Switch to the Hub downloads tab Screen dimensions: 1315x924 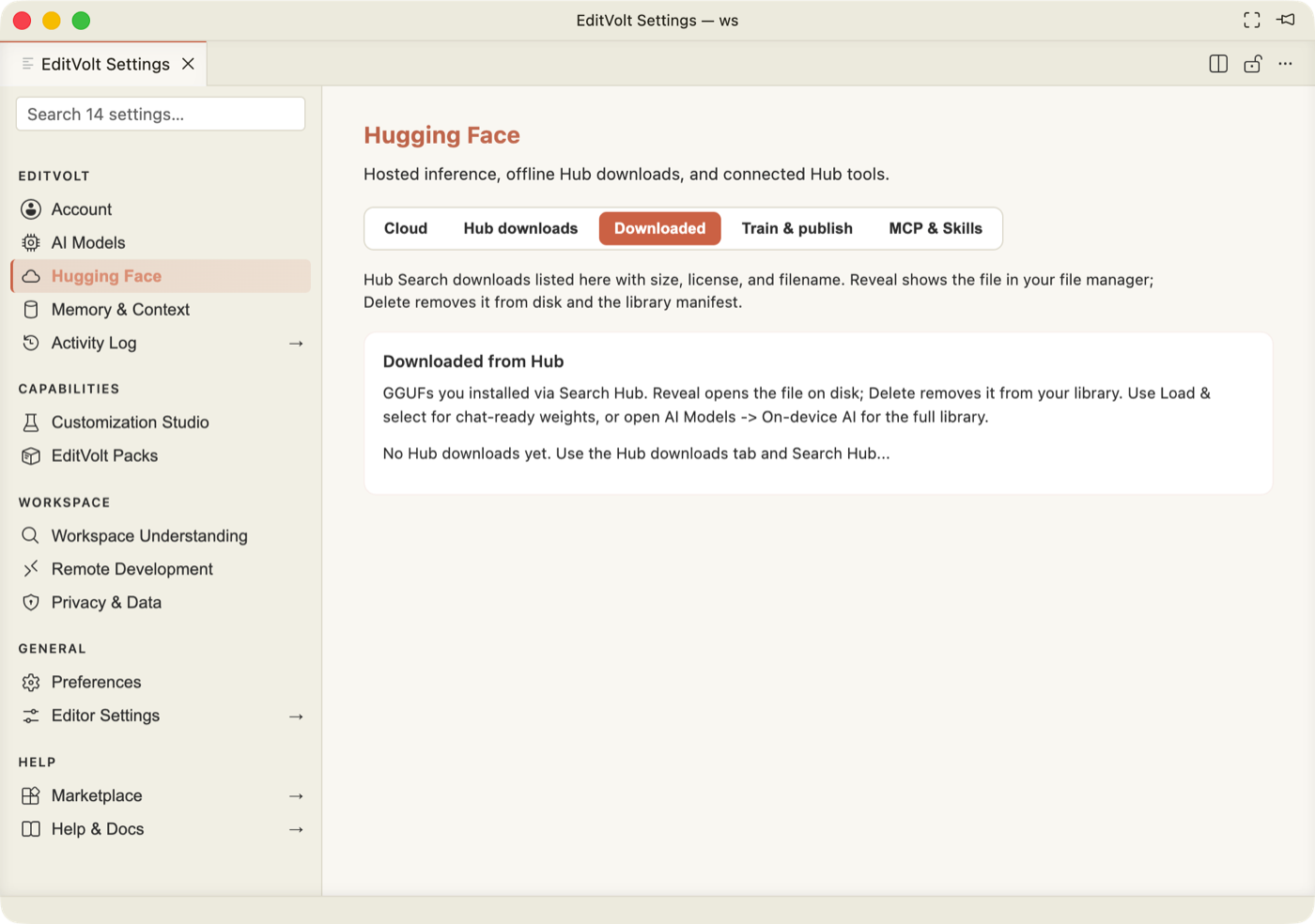pos(520,228)
